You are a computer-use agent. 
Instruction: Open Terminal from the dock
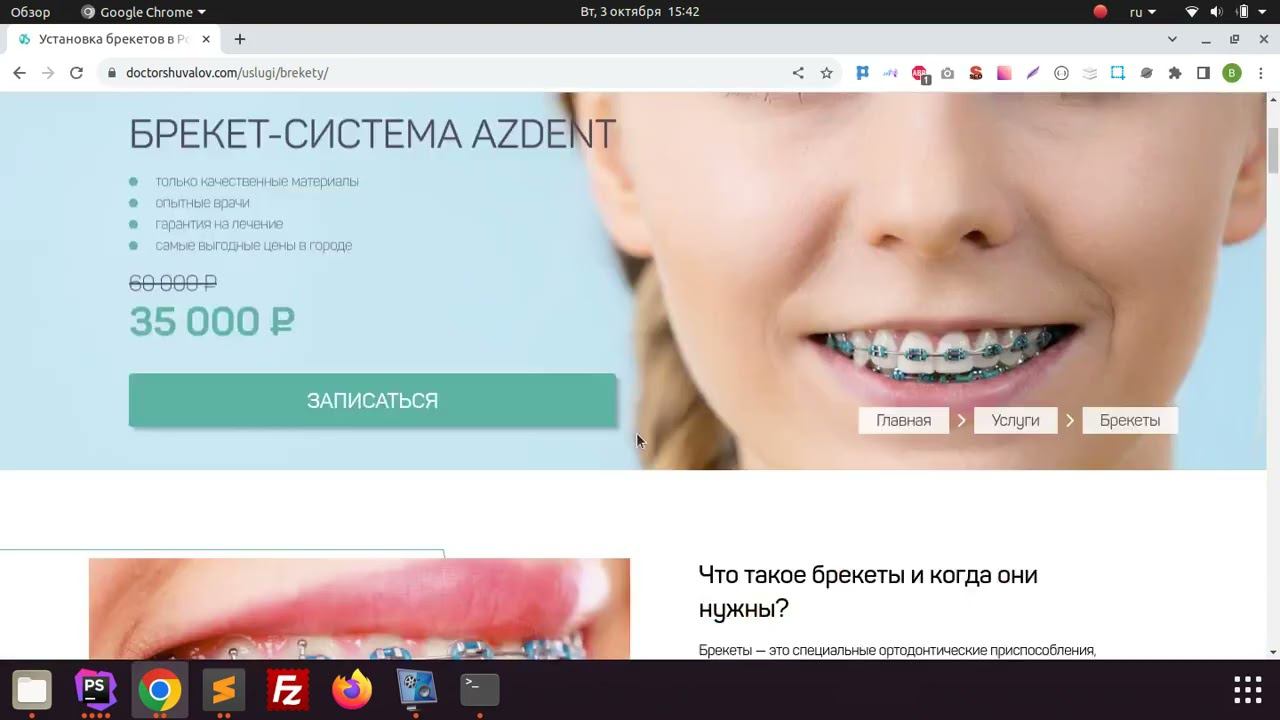[480, 690]
